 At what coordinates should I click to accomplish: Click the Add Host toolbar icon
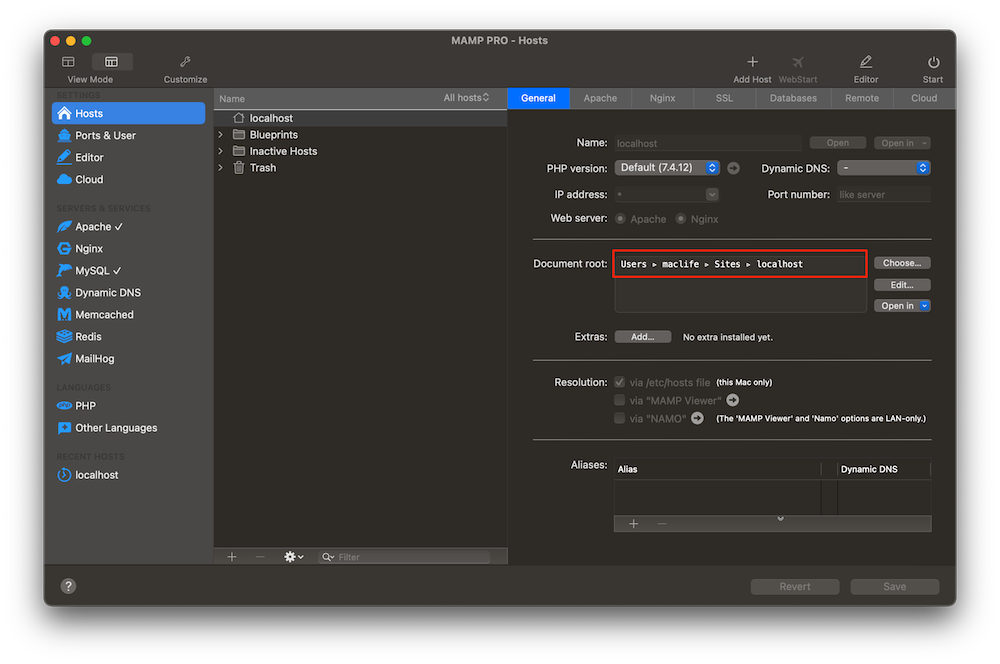pyautogui.click(x=751, y=68)
